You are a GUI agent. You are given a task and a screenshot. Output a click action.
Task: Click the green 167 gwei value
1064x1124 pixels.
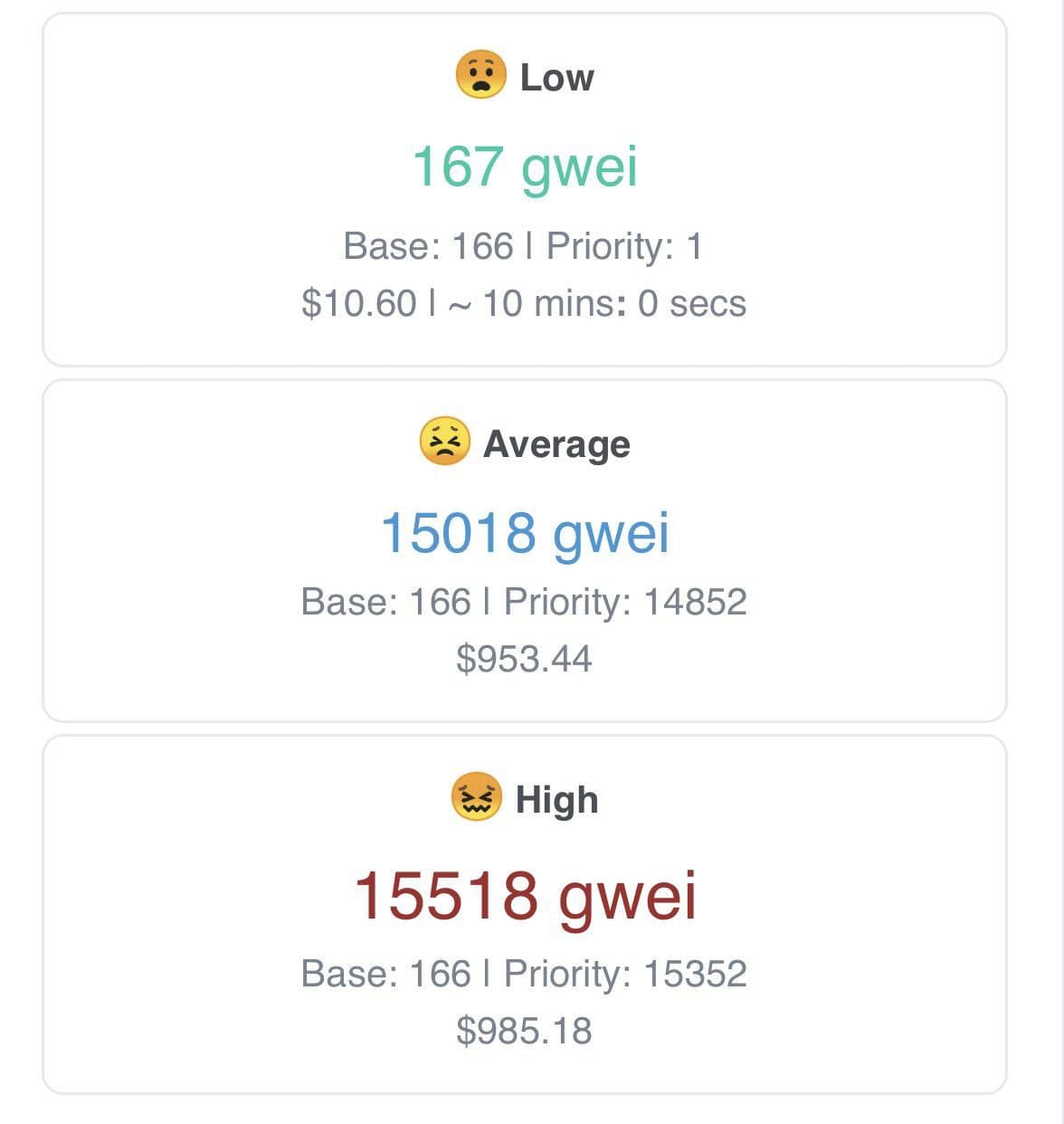point(525,167)
